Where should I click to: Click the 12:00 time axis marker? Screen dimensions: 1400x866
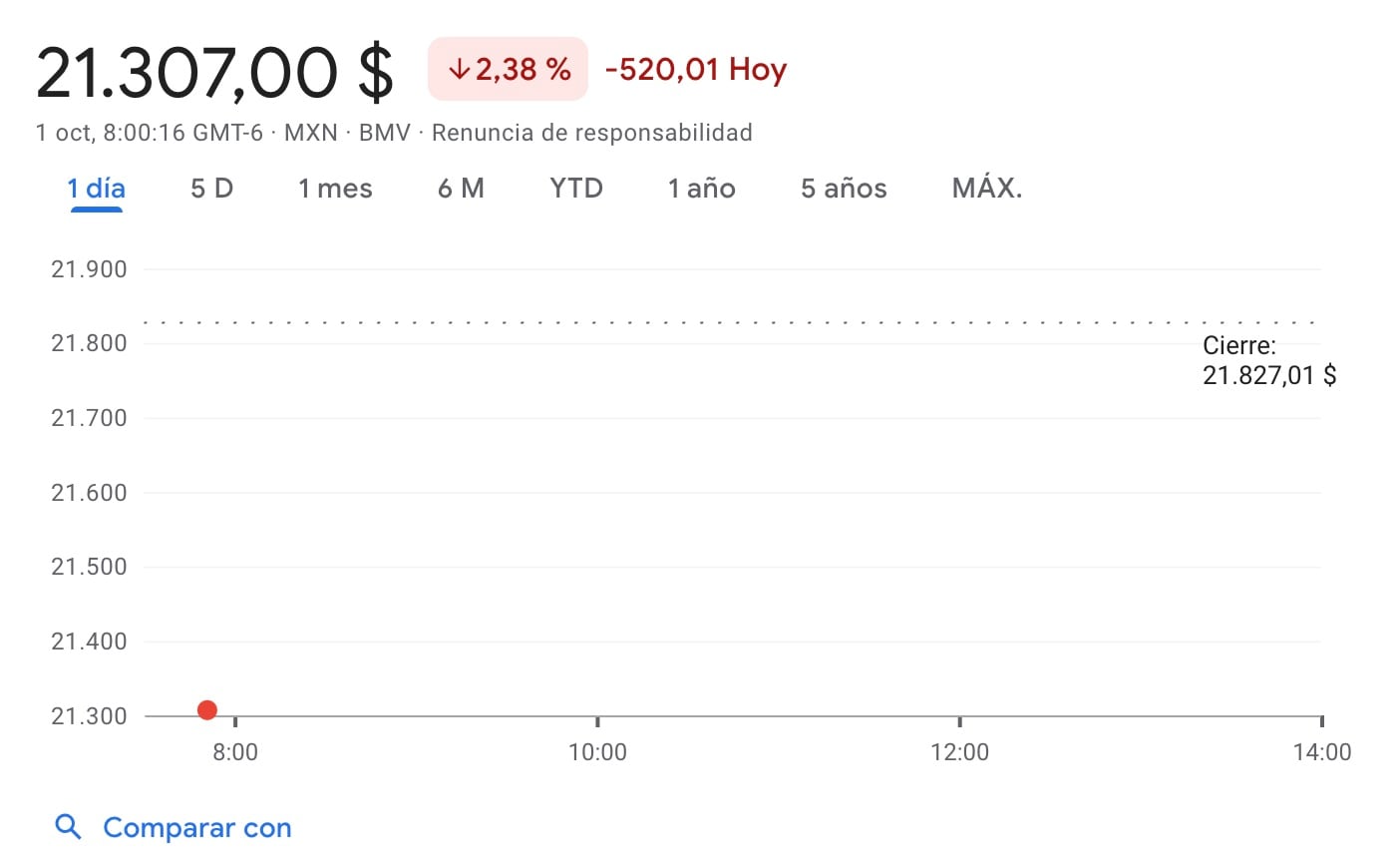959,752
